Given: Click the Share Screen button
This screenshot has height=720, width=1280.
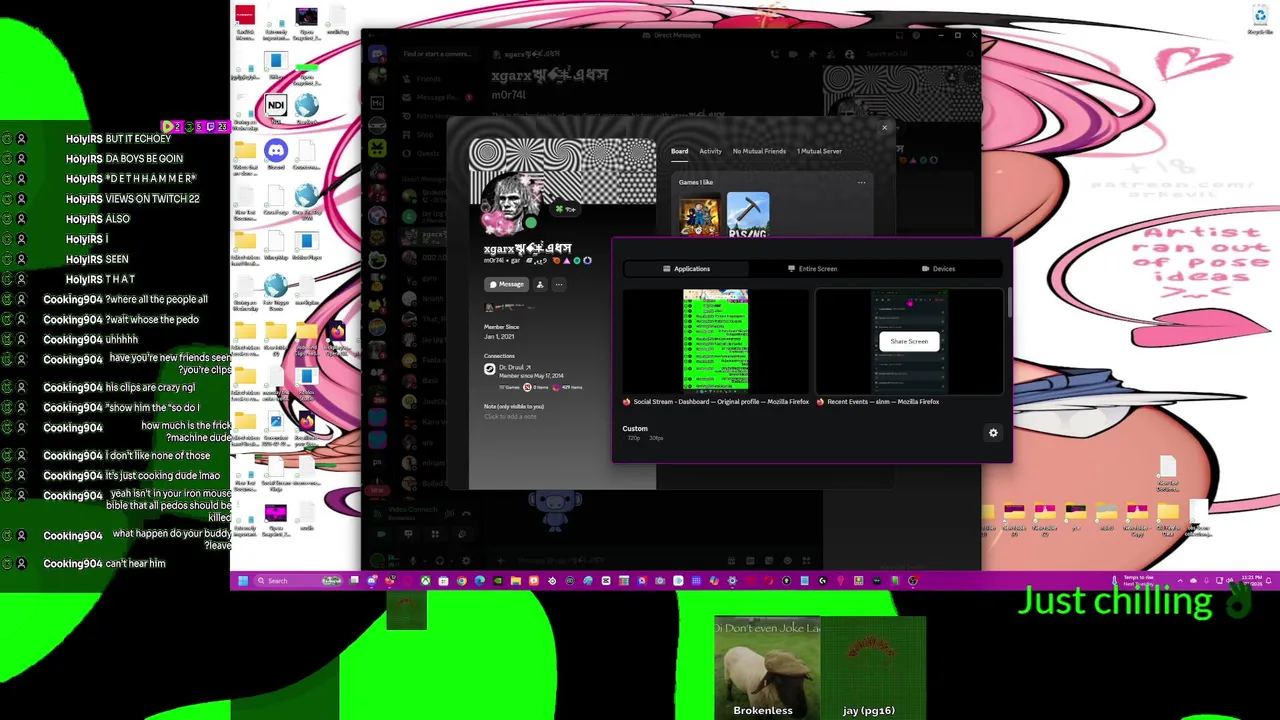Looking at the screenshot, I should (909, 342).
